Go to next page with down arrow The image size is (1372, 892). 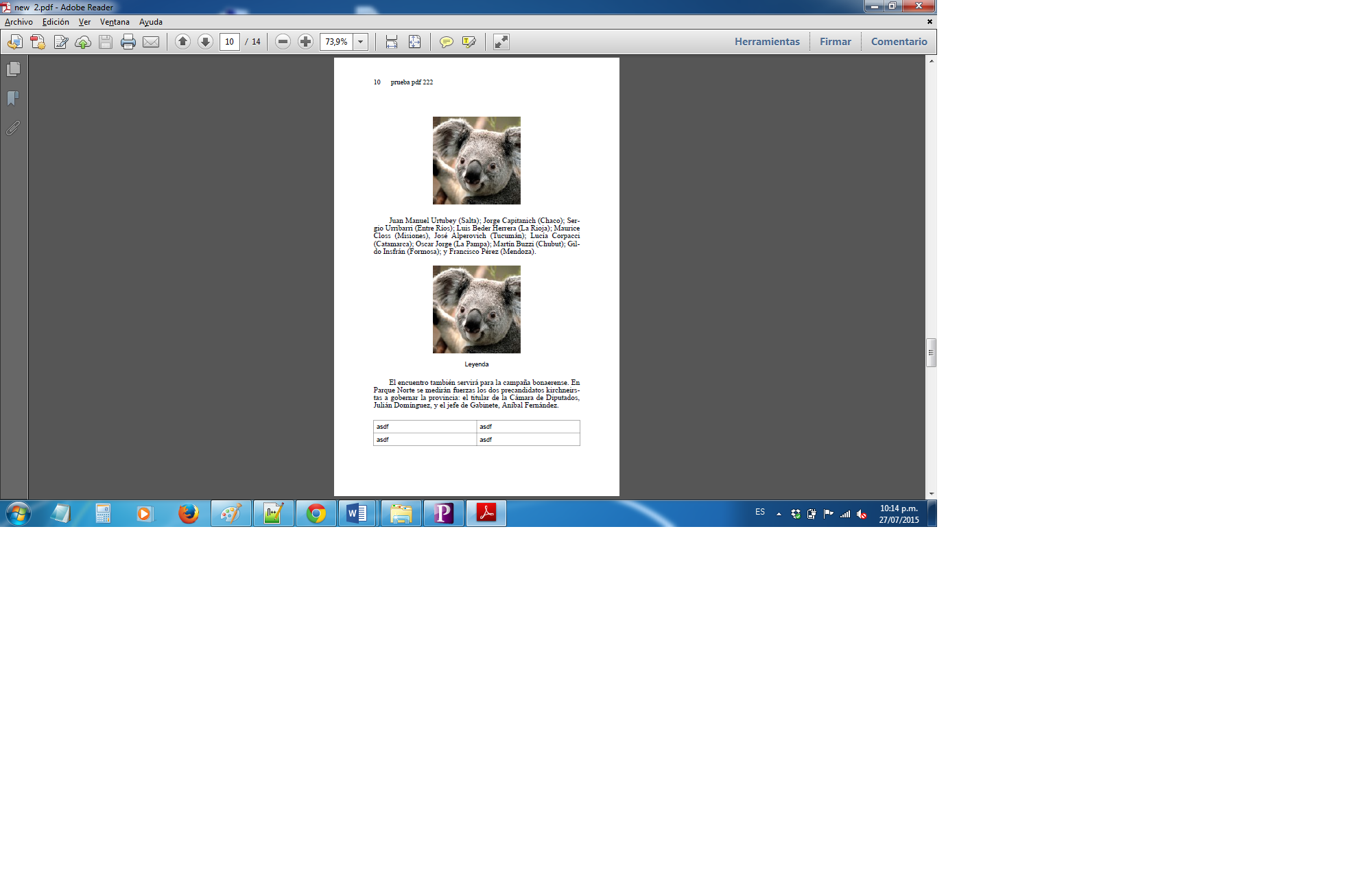(205, 42)
